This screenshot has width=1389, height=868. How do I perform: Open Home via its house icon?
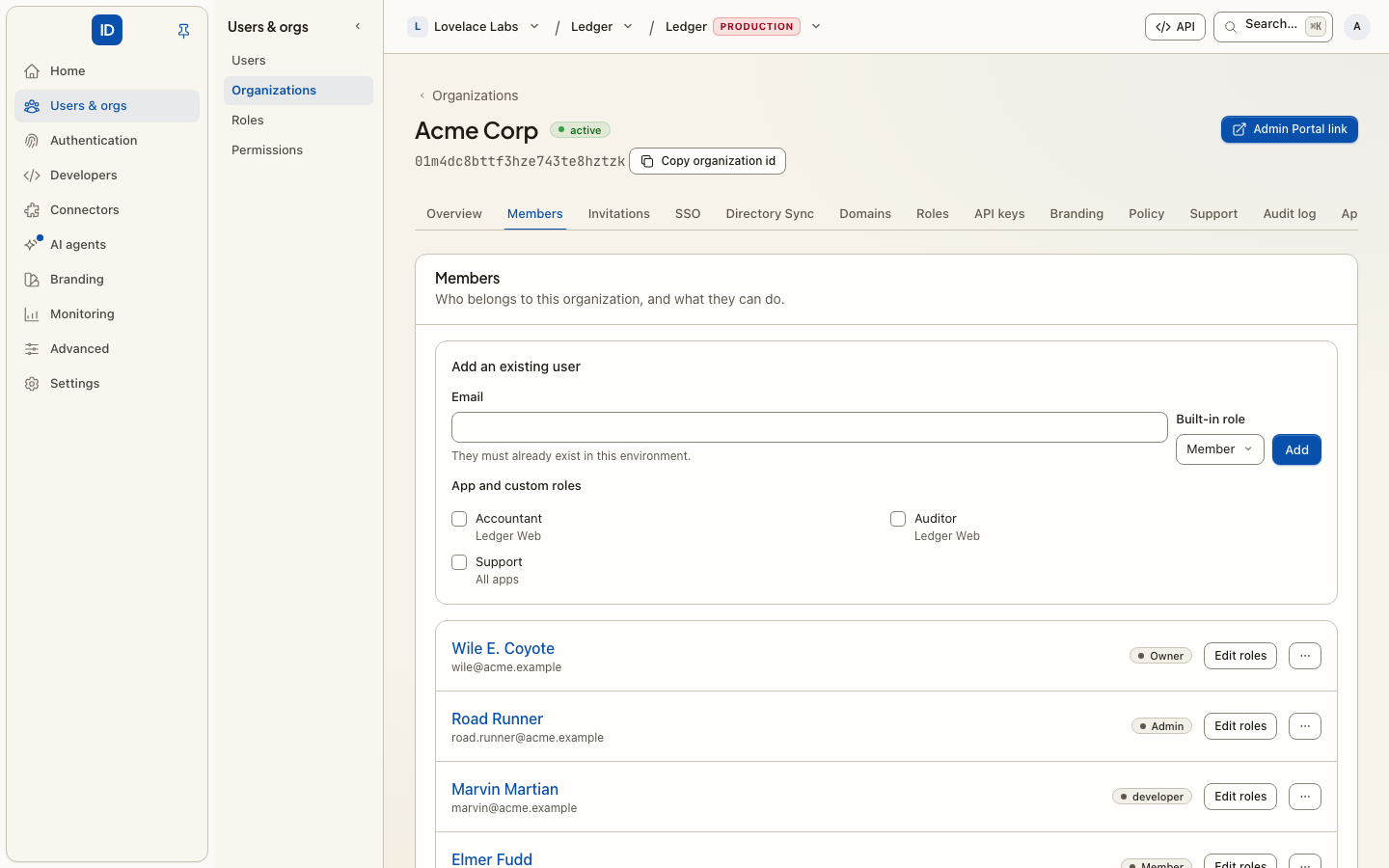coord(32,71)
